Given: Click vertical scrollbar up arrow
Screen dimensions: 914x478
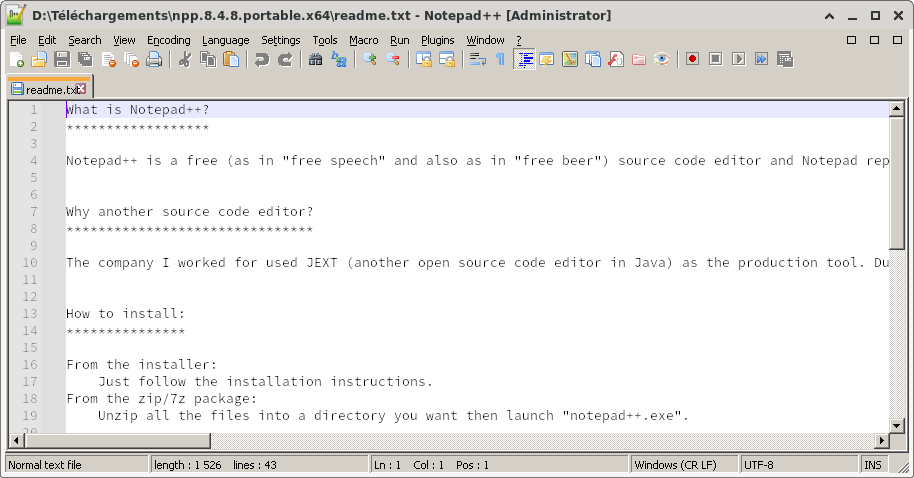Looking at the screenshot, I should [897, 108].
